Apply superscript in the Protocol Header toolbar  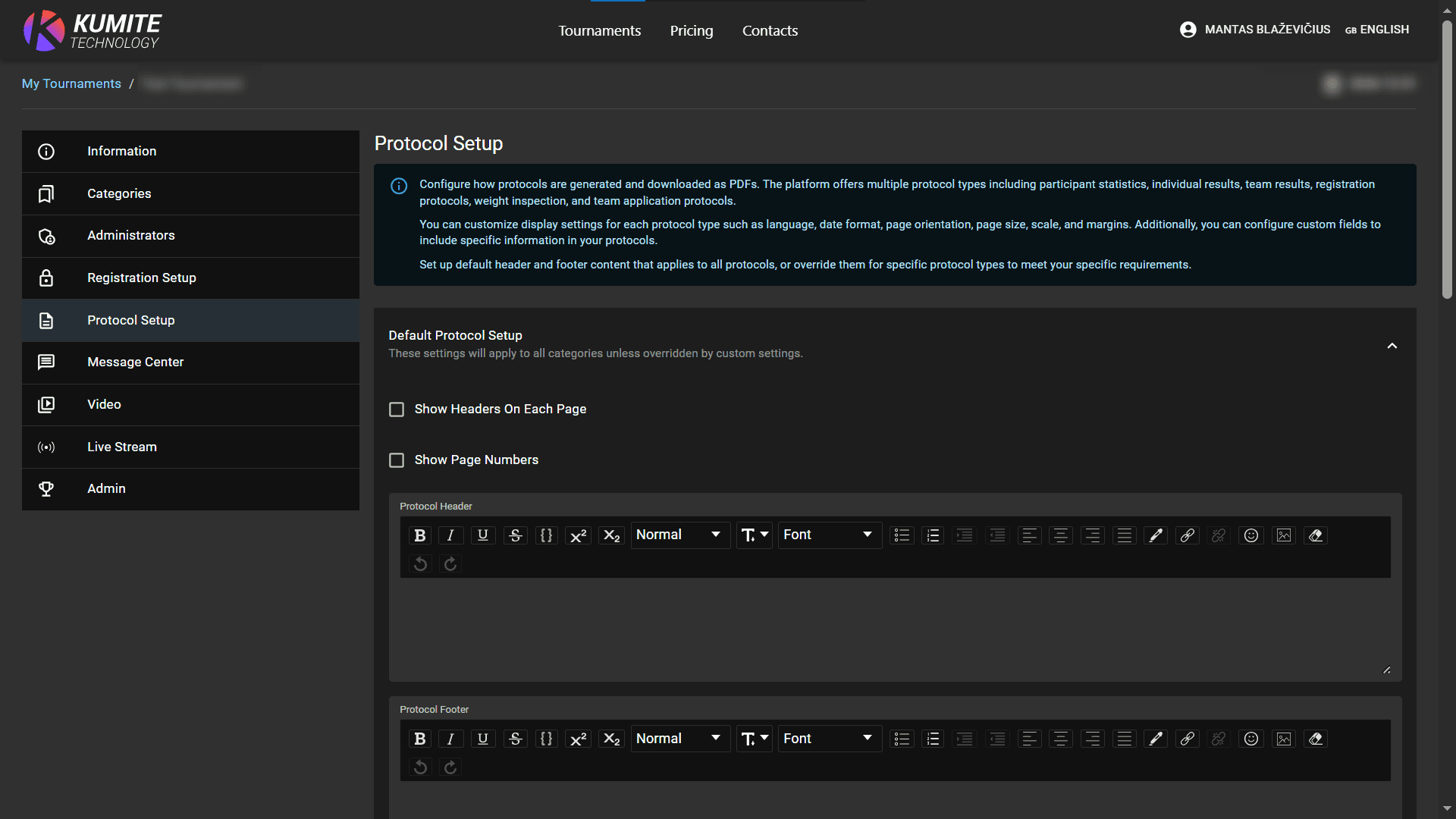click(579, 535)
